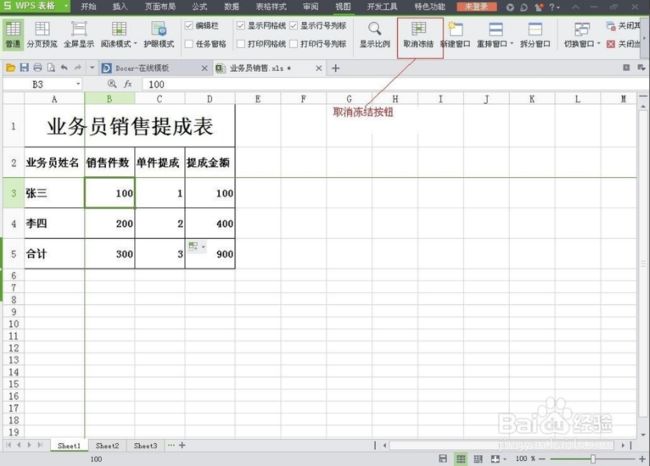650x466 pixels.
Task: Click the save-like icon in status bar
Action: click(x=443, y=459)
